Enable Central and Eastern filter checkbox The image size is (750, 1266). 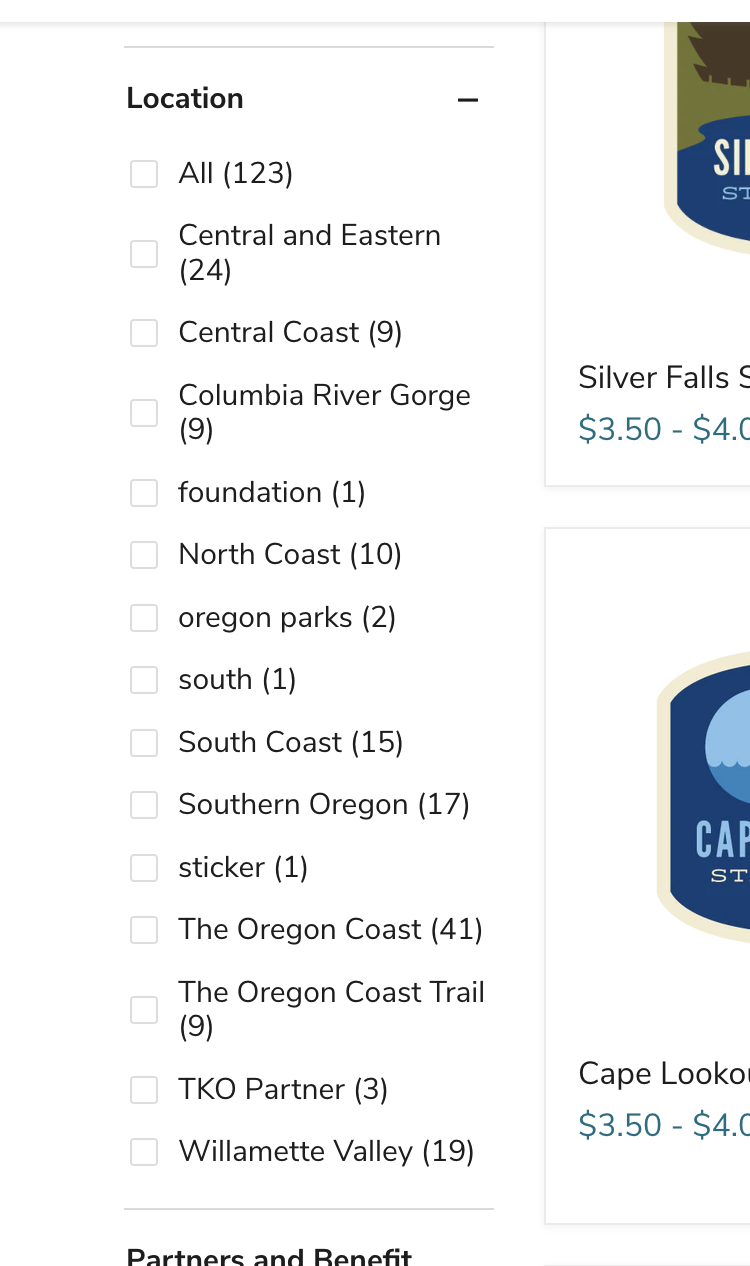(x=144, y=253)
